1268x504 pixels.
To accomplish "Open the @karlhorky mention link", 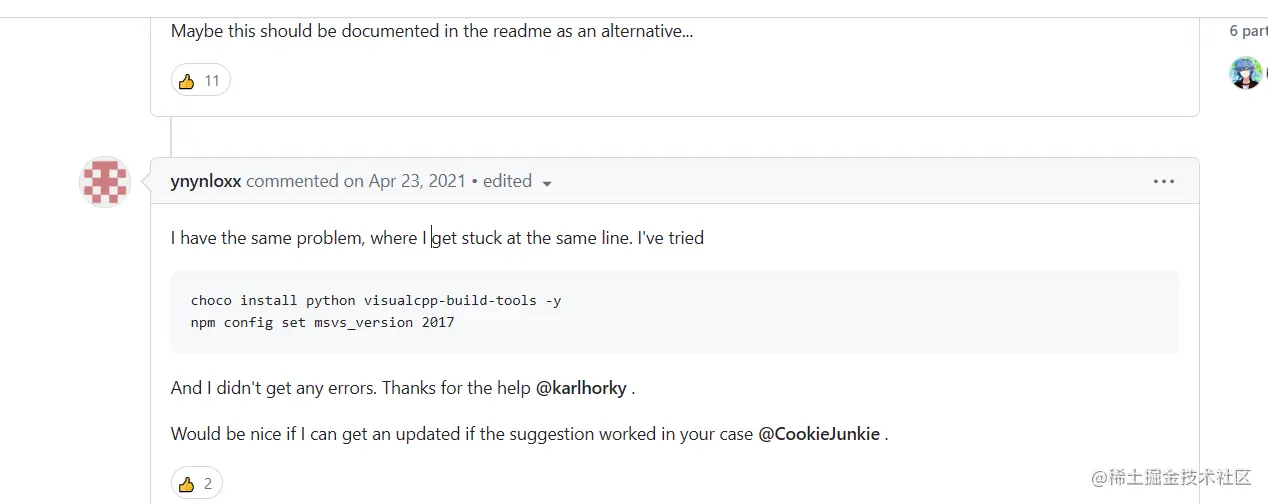I will [x=582, y=387].
